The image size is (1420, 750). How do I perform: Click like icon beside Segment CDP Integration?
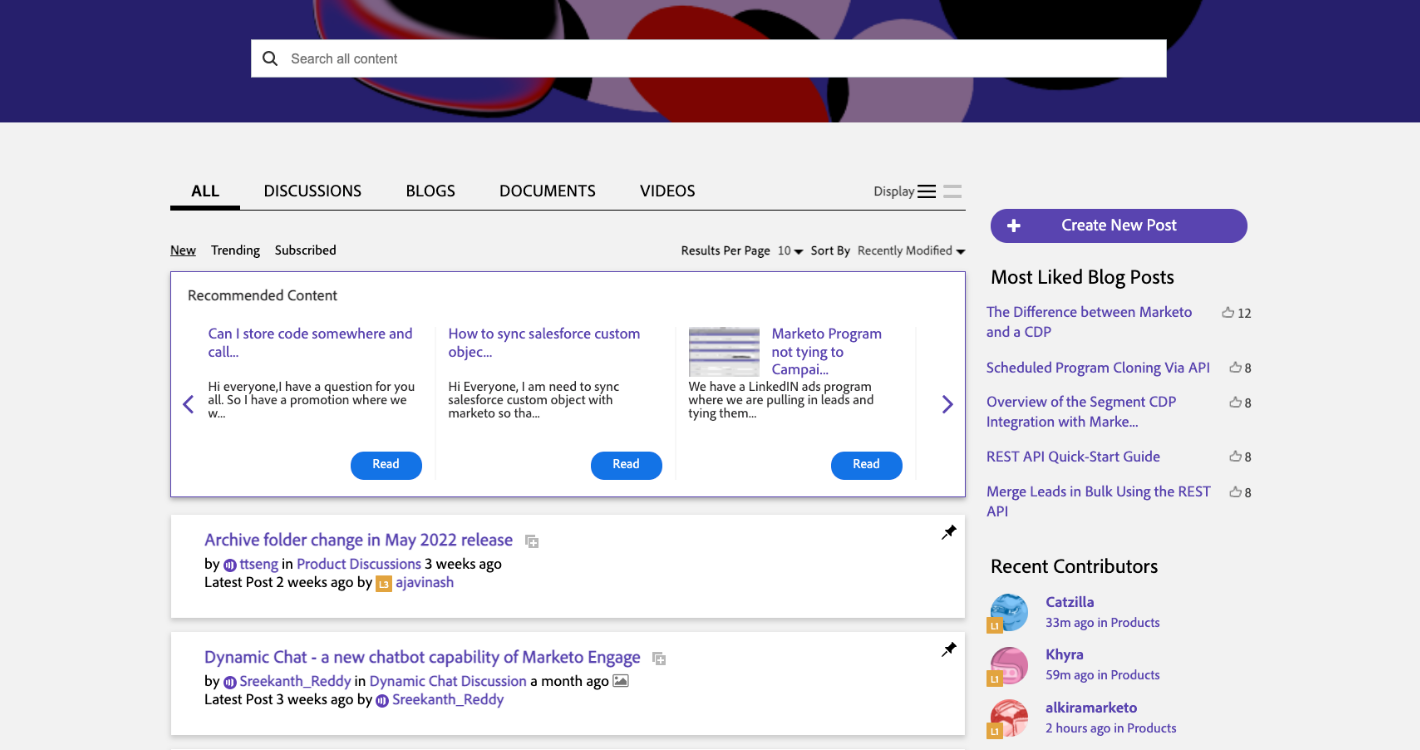pos(1235,402)
